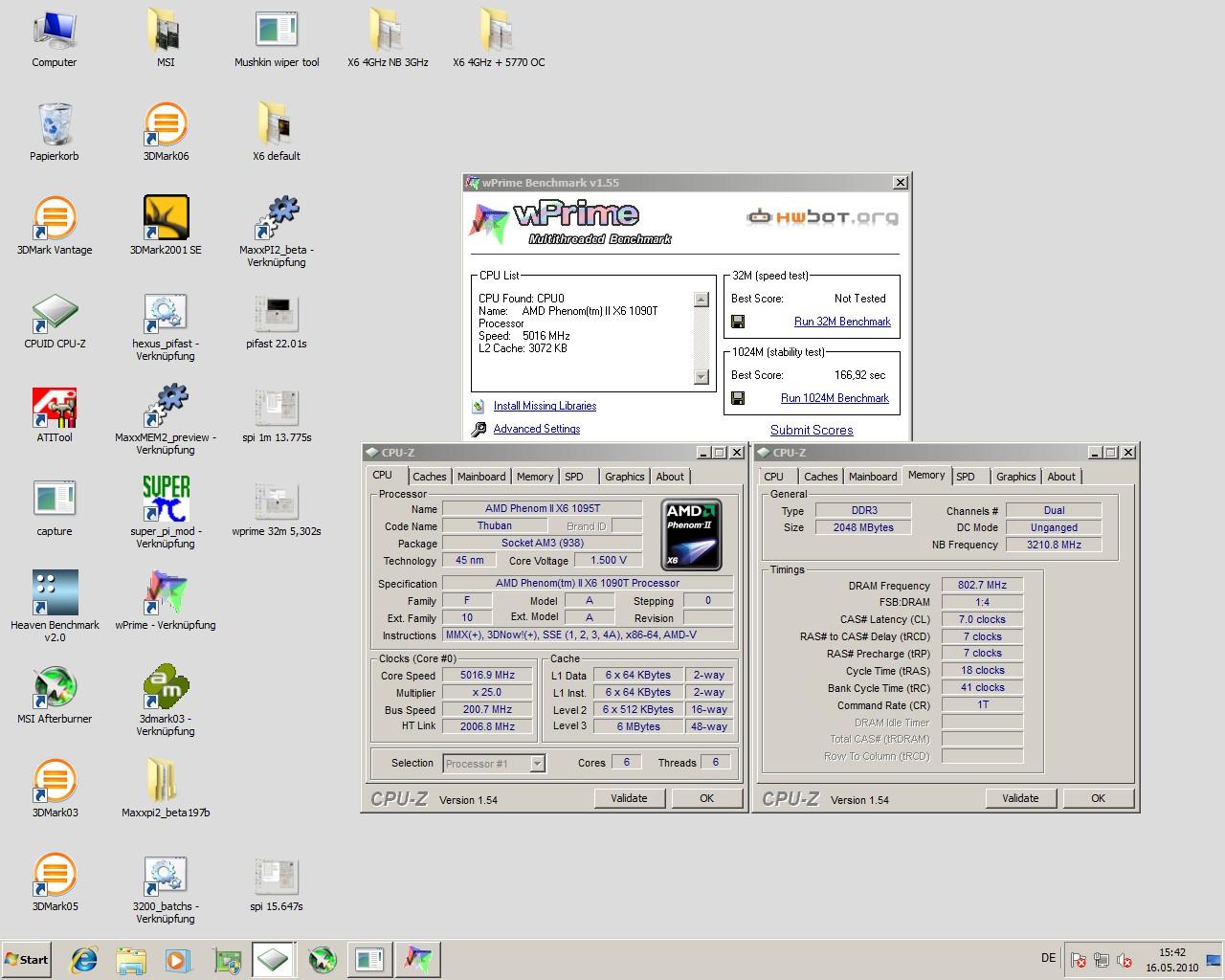1225x980 pixels.
Task: Click Validate in left CPU-Z window
Action: tap(629, 798)
